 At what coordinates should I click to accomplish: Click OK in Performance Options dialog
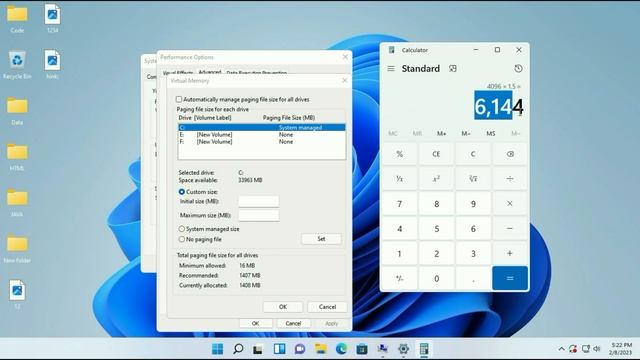point(256,323)
